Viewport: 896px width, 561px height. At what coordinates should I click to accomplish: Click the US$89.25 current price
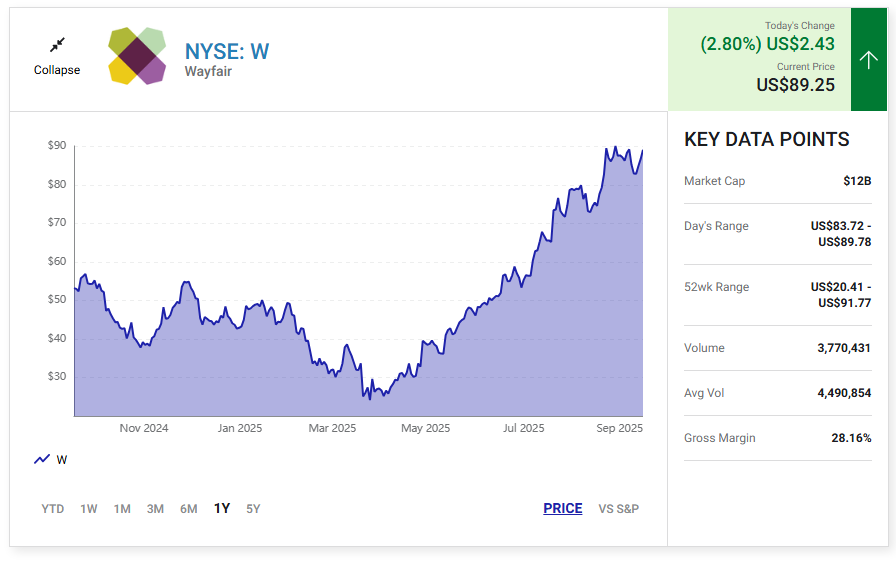point(795,85)
